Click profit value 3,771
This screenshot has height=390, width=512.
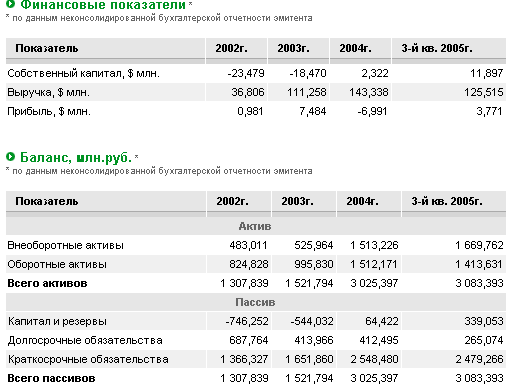pyautogui.click(x=489, y=111)
